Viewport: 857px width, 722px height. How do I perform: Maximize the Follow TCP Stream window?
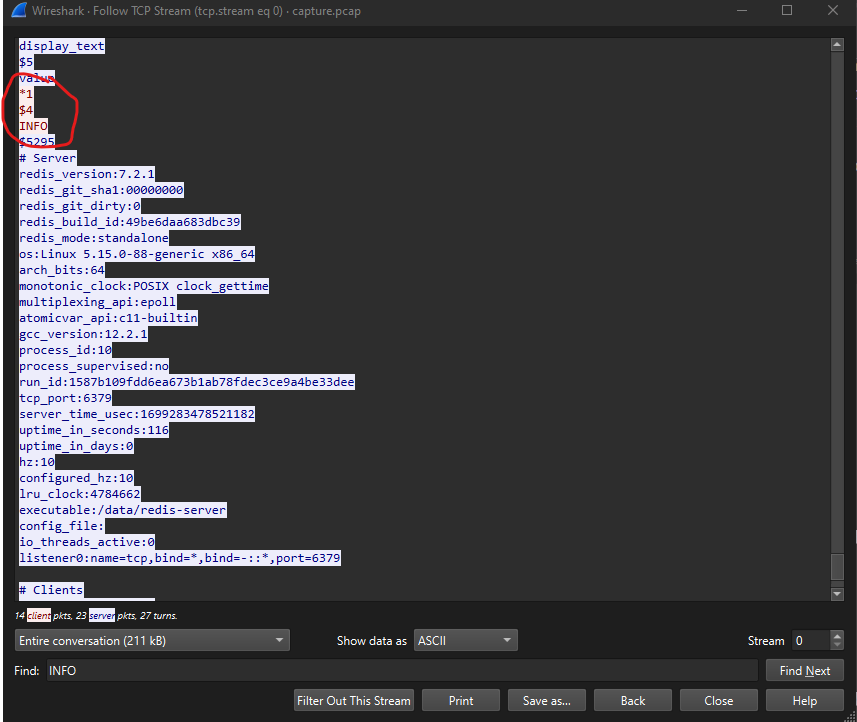[787, 10]
